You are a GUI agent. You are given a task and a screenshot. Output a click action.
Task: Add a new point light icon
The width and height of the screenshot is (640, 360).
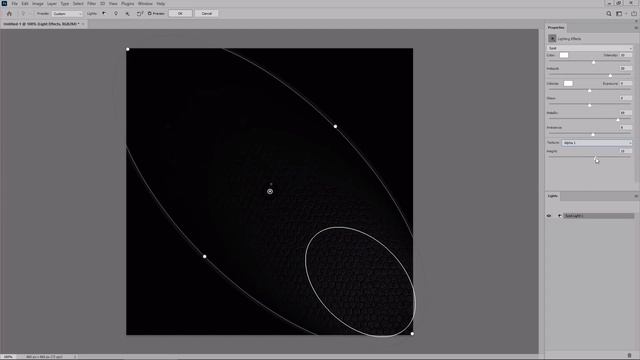(x=116, y=13)
